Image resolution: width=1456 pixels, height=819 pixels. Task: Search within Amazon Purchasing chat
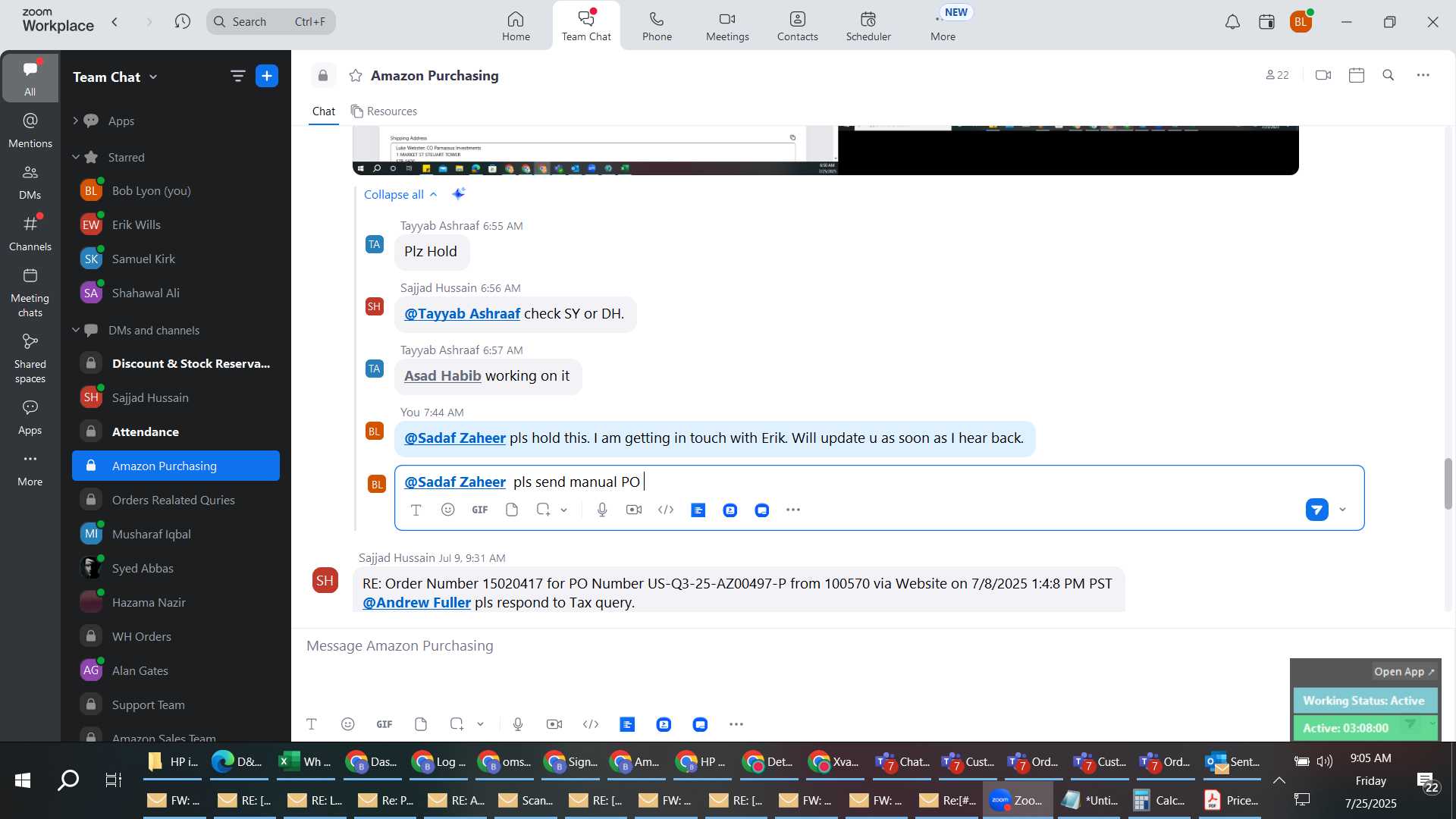coord(1389,75)
